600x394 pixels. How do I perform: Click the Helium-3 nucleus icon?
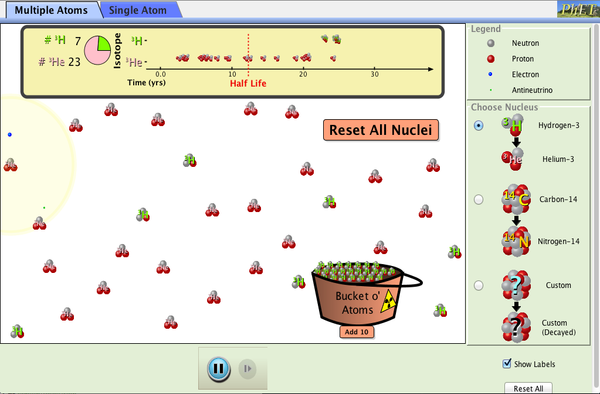[513, 159]
